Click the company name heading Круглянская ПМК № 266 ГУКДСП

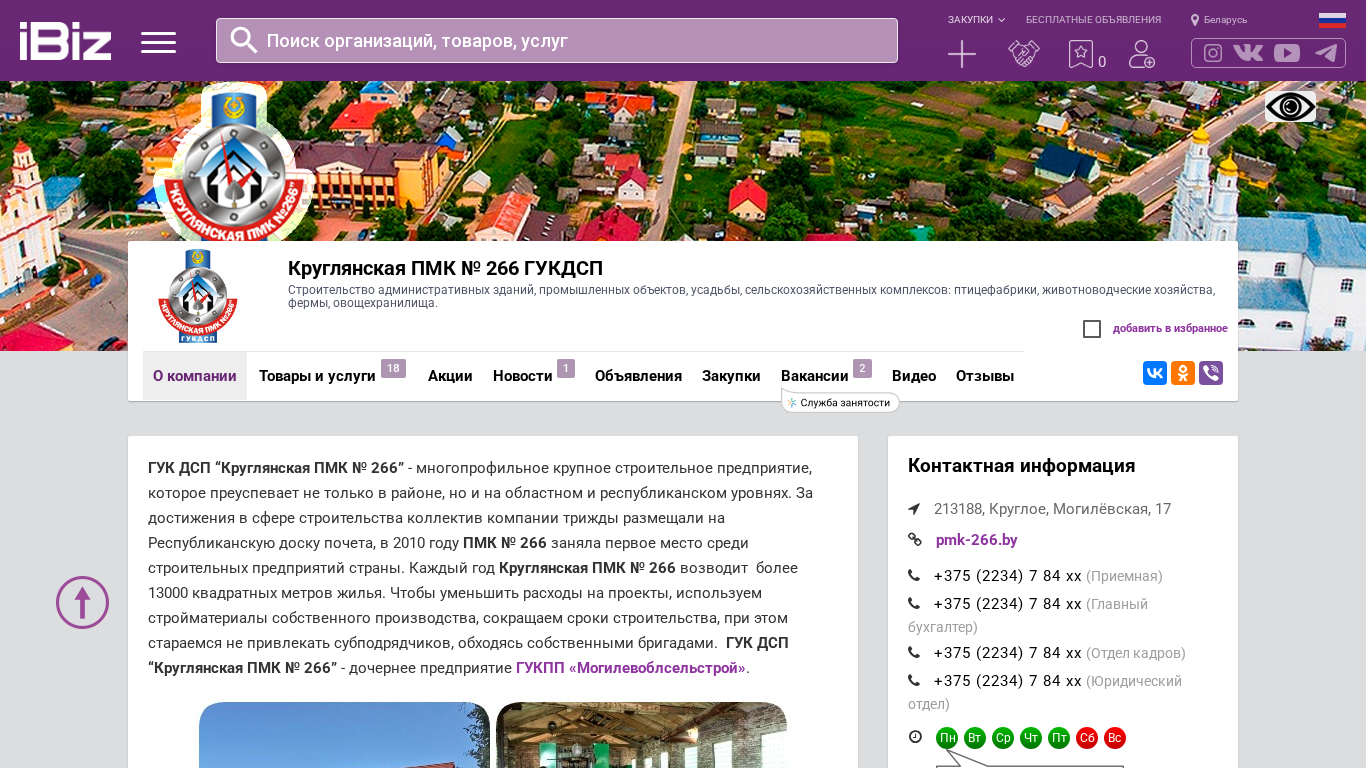[x=445, y=268]
